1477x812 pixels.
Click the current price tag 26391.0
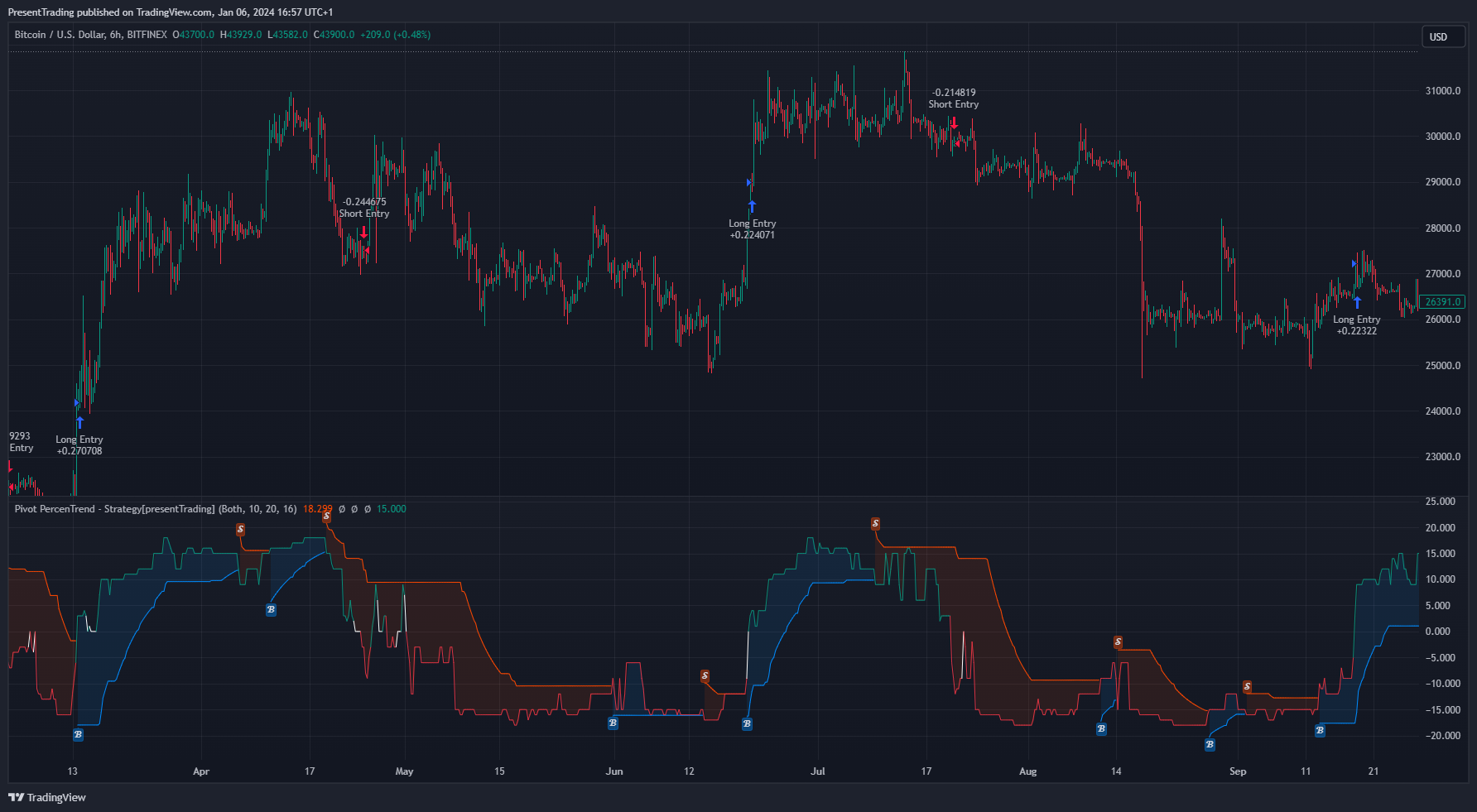[1443, 302]
